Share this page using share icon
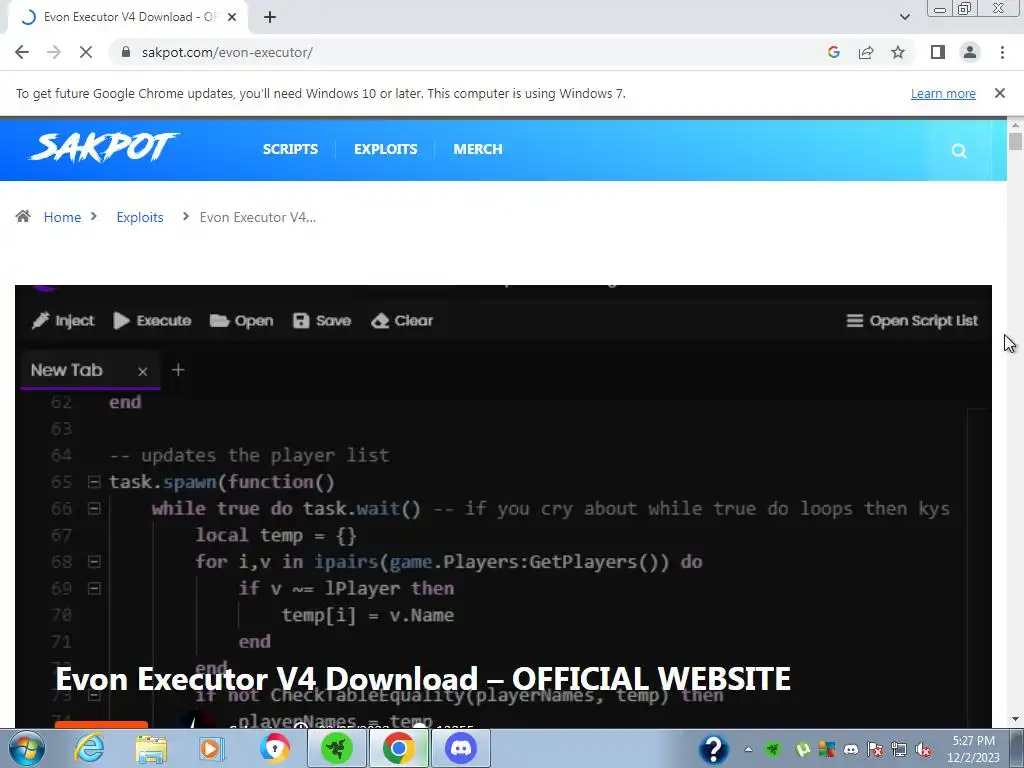 pyautogui.click(x=866, y=52)
